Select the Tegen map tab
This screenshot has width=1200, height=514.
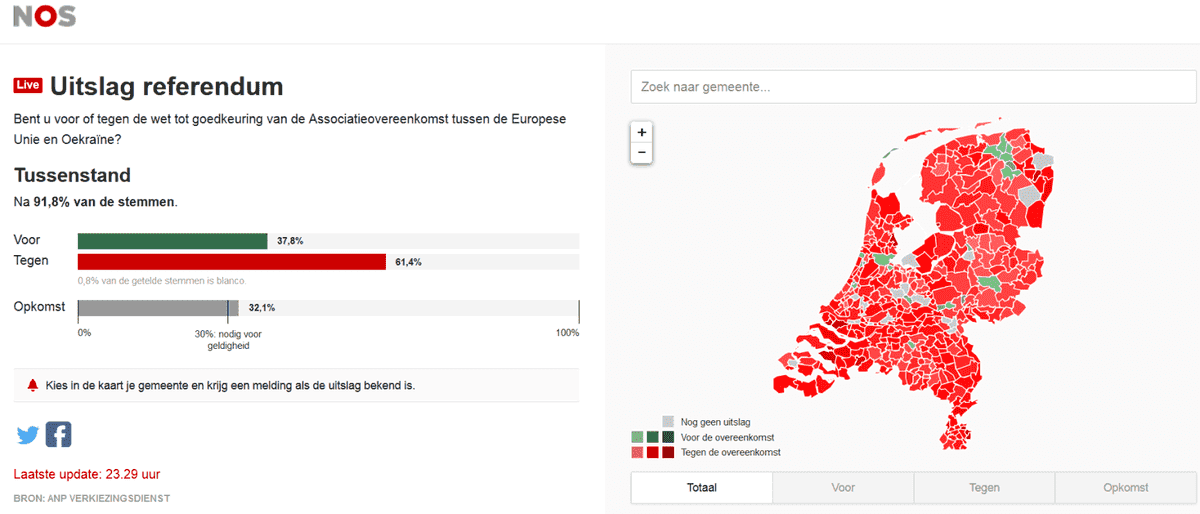[x=984, y=488]
